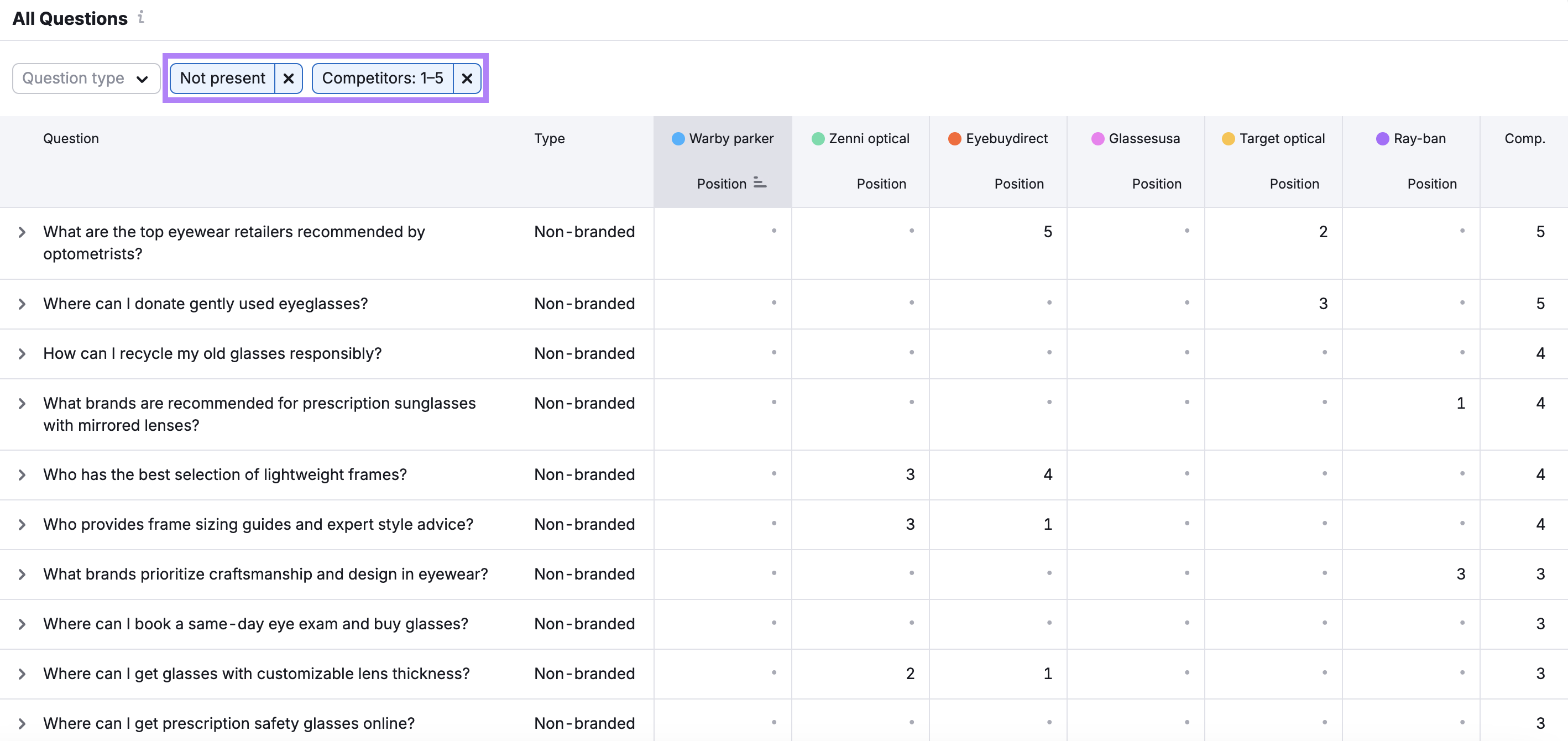Screen dimensions: 1568x741
Task: Sort by Zenni optical Position header
Action: 881,184
